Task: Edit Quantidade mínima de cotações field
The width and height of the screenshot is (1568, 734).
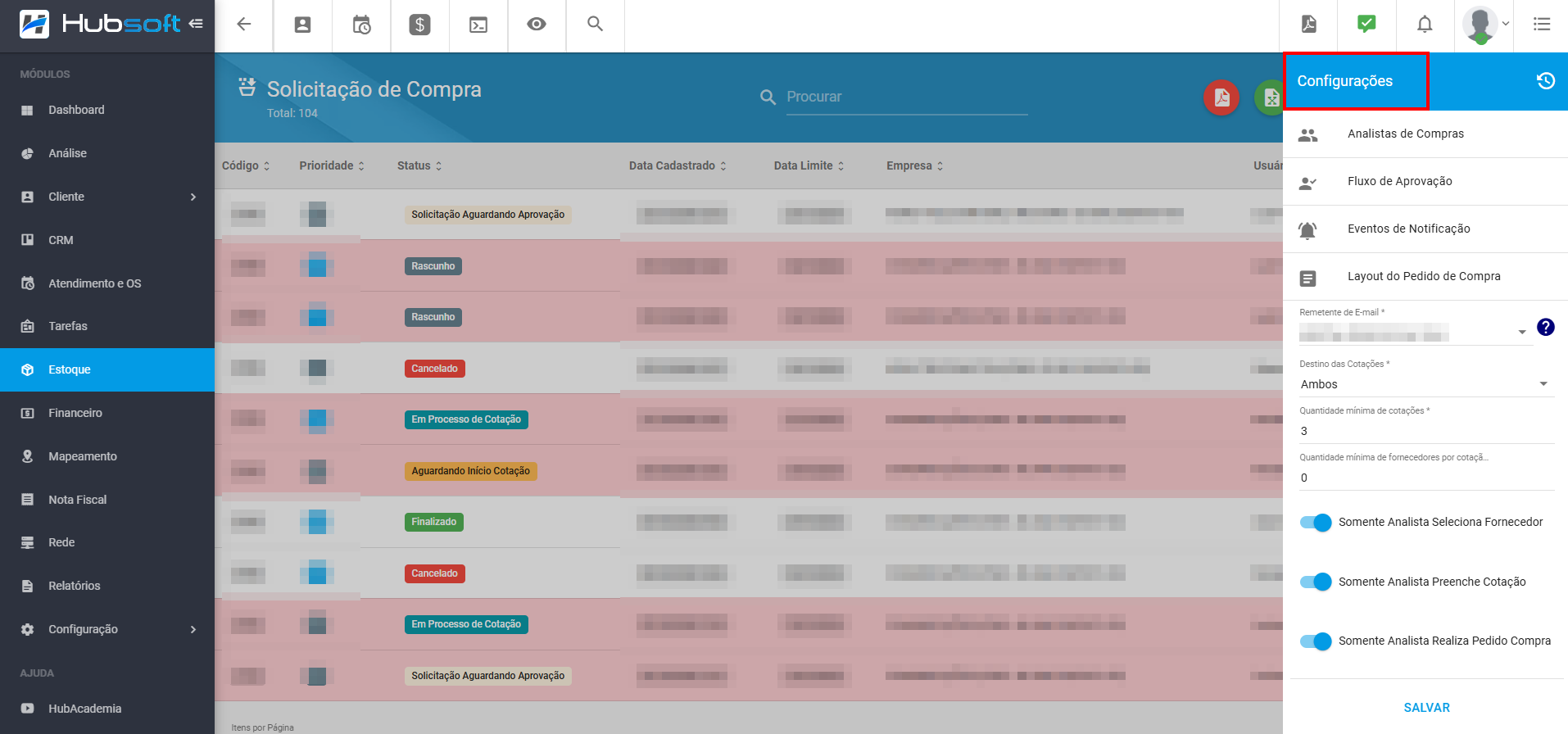Action: [x=1426, y=431]
